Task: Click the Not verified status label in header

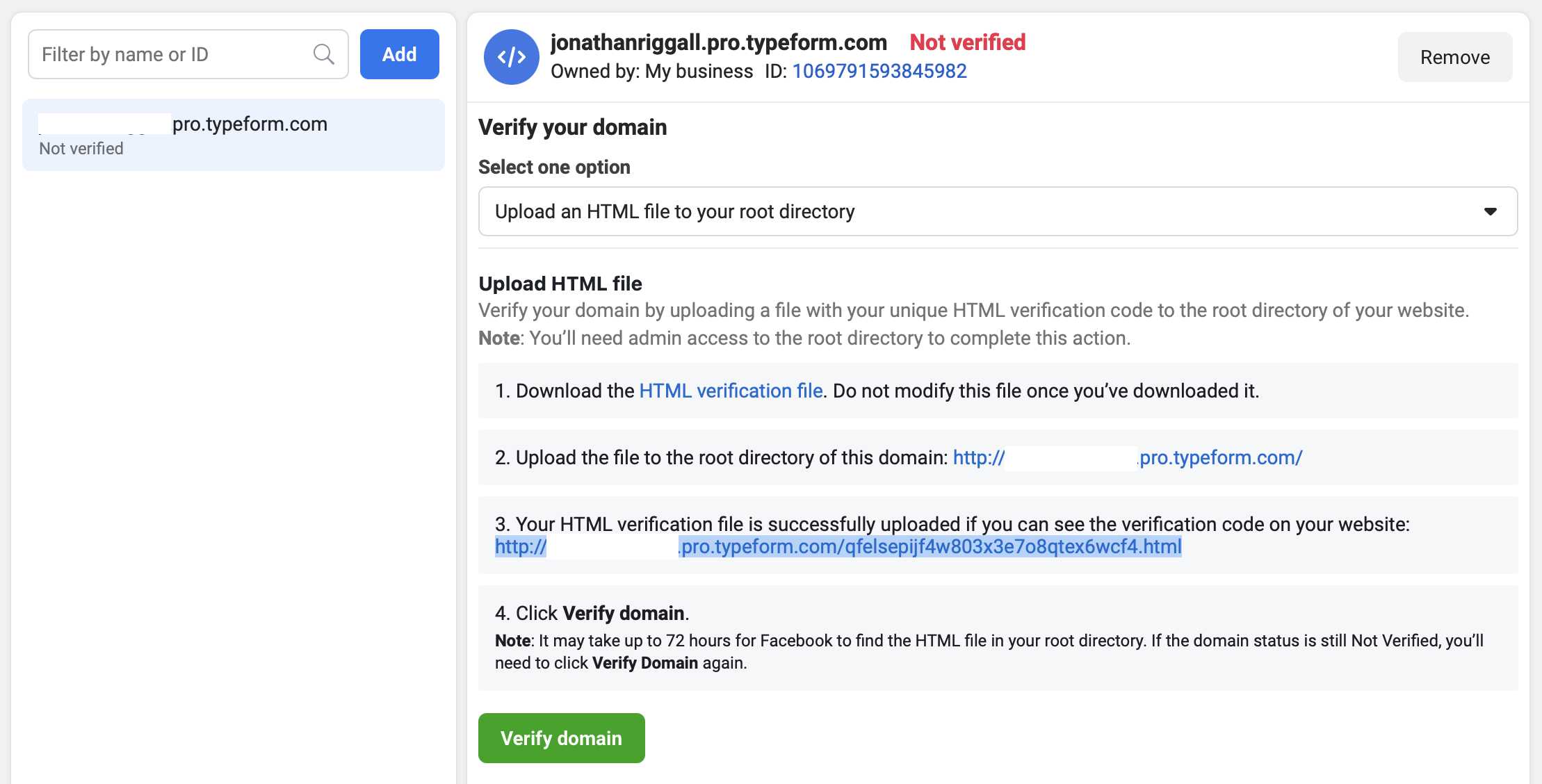Action: pos(967,42)
